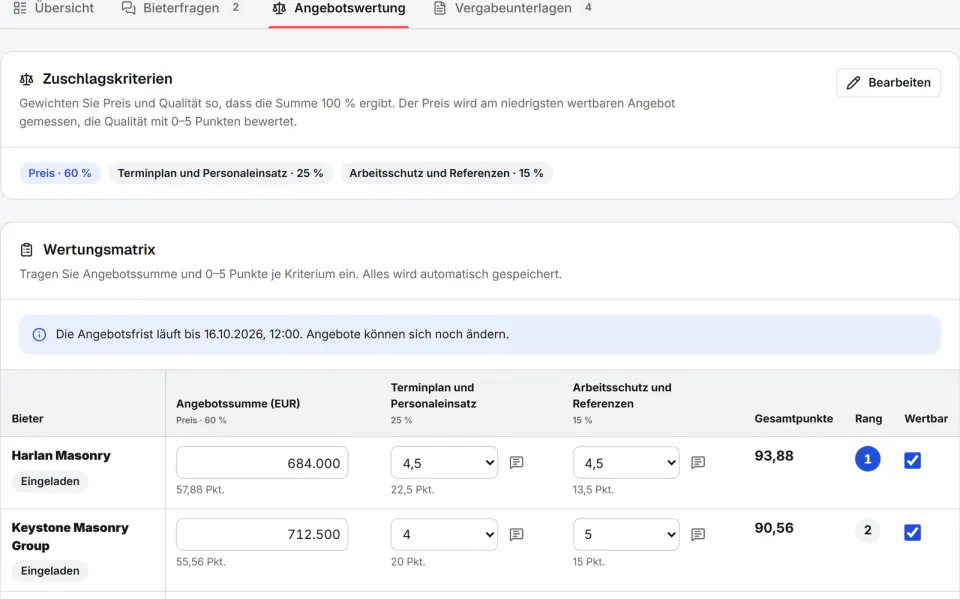Viewport: 960px width, 599px height.
Task: Open Harlan Masonry Arbeitsschutz score dropdown
Action: click(x=626, y=463)
